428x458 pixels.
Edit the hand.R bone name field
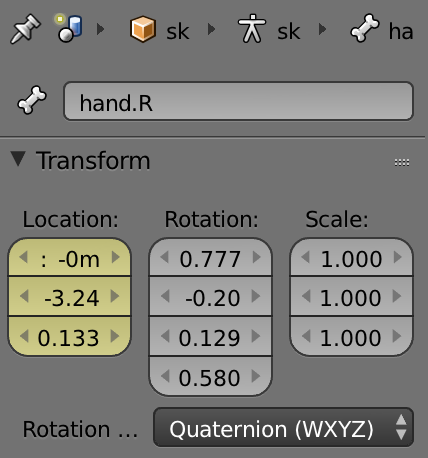point(238,101)
